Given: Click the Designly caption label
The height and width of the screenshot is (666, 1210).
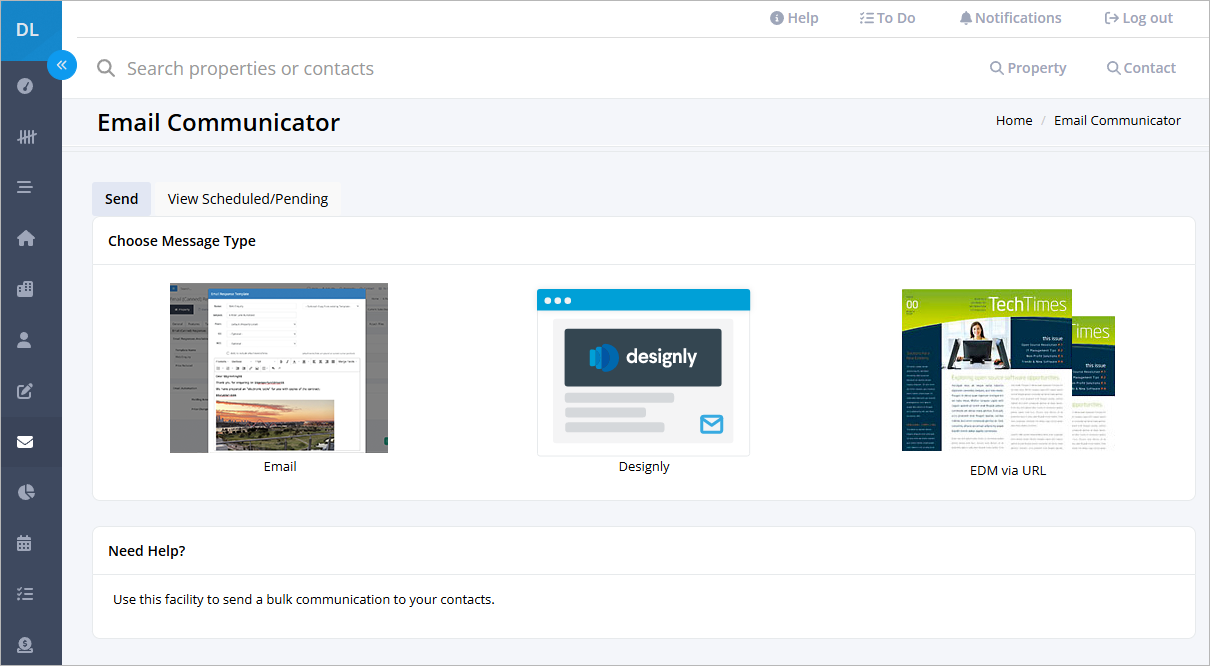Looking at the screenshot, I should point(644,466).
